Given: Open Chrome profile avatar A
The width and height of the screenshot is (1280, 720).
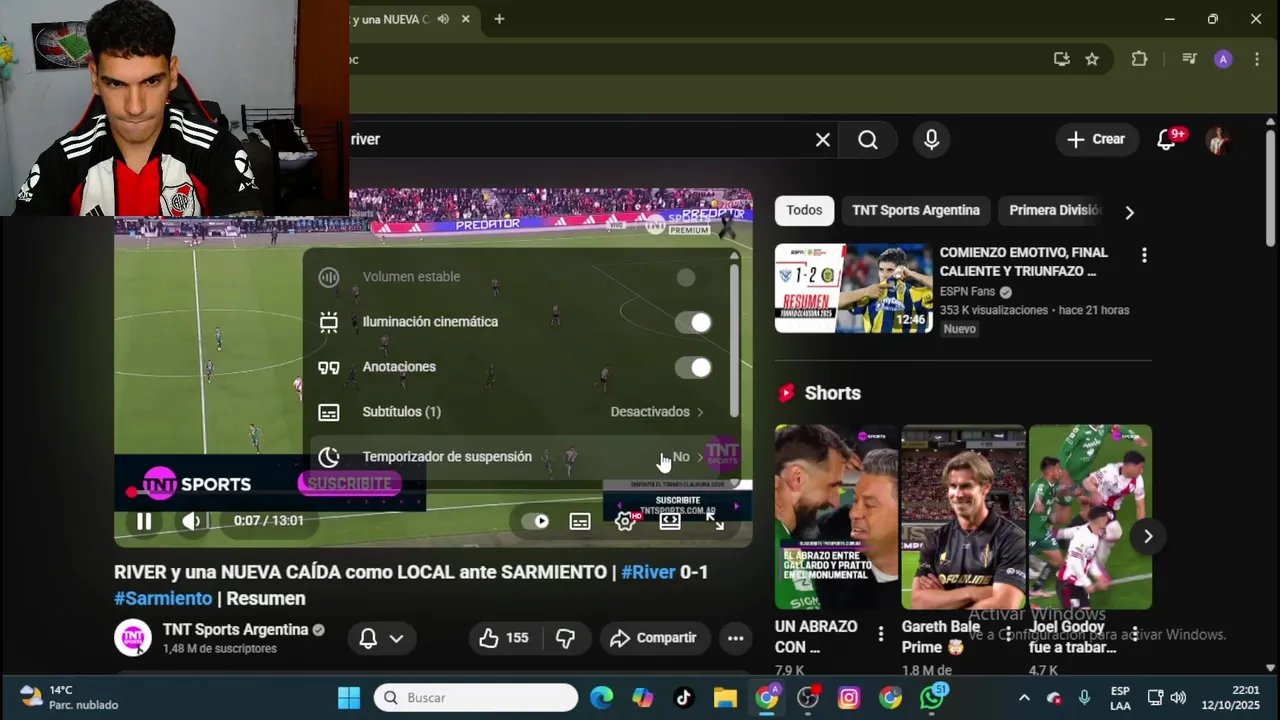Looking at the screenshot, I should coord(1223,59).
